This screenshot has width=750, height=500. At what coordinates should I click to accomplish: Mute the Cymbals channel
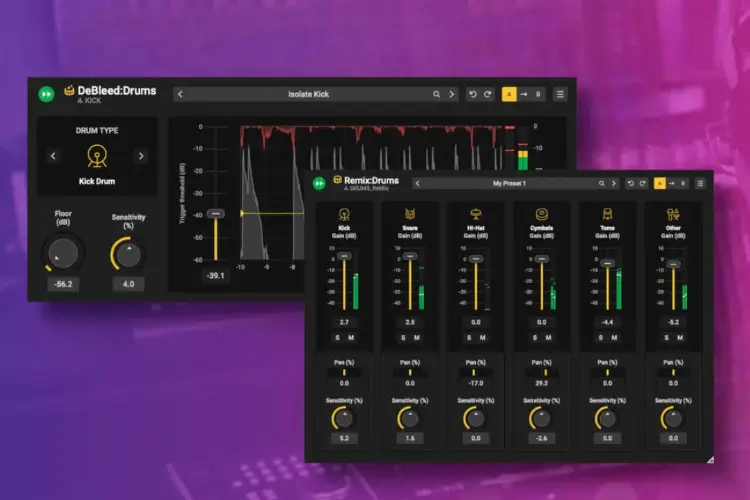[548, 338]
